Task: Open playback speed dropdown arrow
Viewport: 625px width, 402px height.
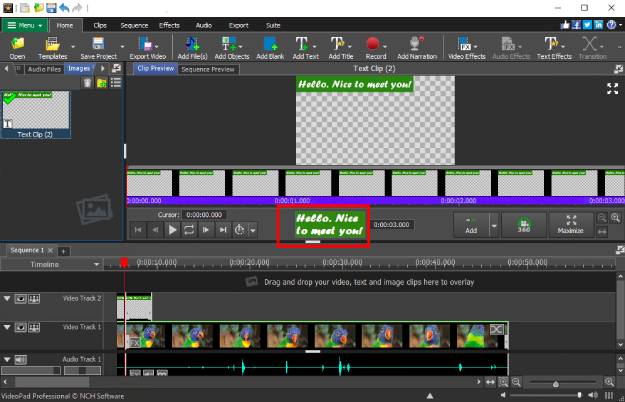Action: click(253, 230)
